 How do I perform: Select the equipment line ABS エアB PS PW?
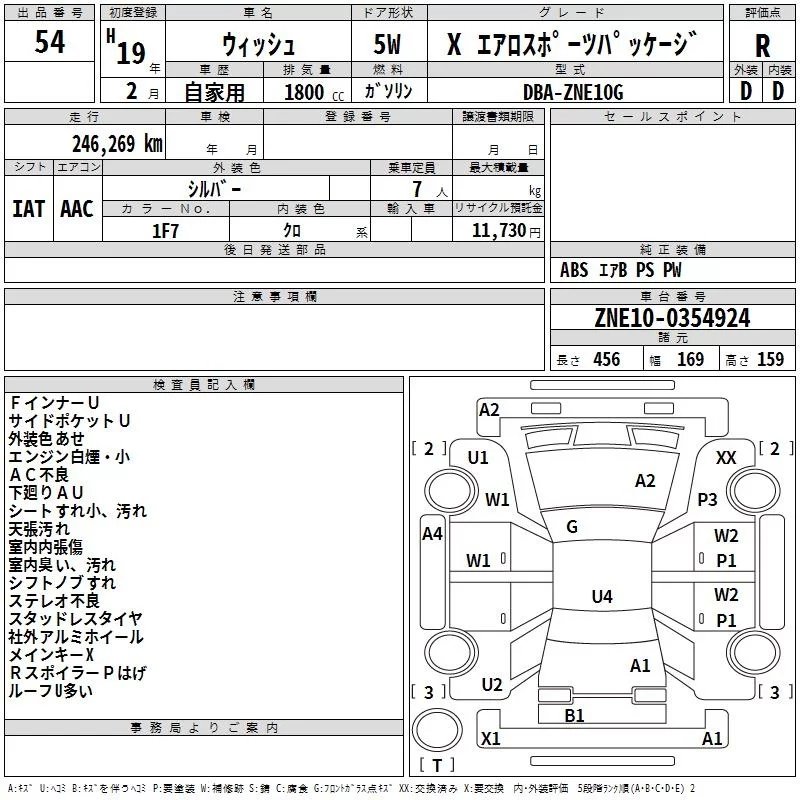pyautogui.click(x=620, y=269)
